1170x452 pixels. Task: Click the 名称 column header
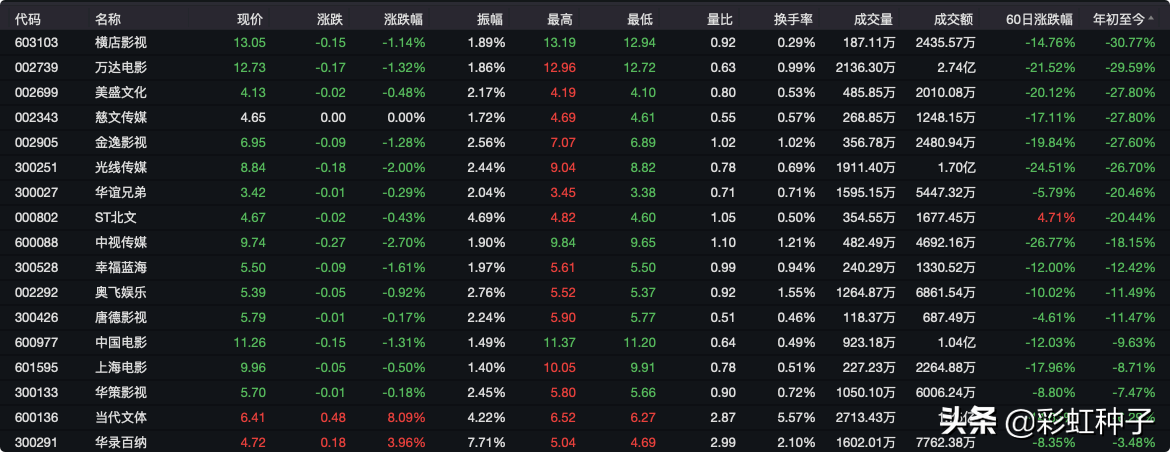(x=108, y=20)
